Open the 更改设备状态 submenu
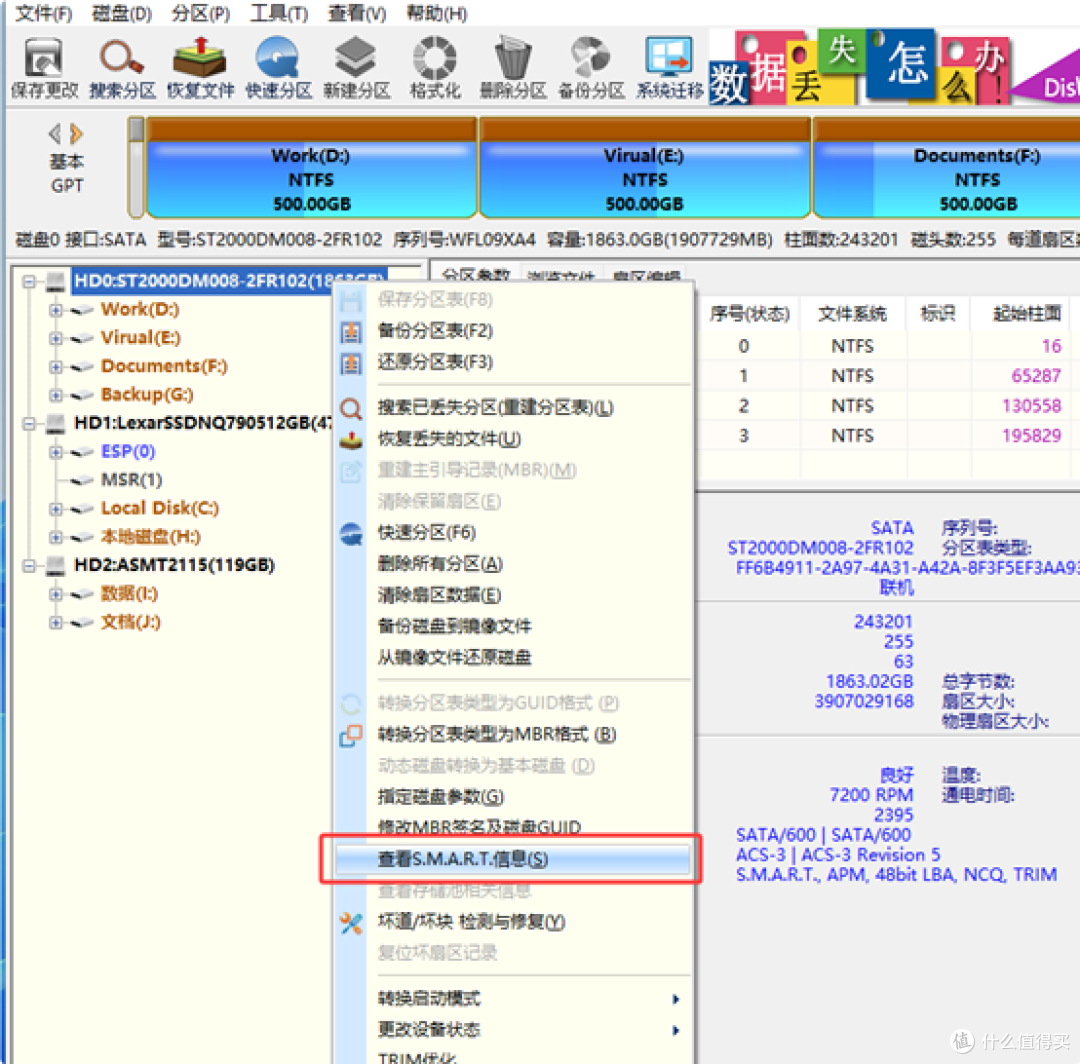This screenshot has height=1064, width=1080. pyautogui.click(x=512, y=1030)
